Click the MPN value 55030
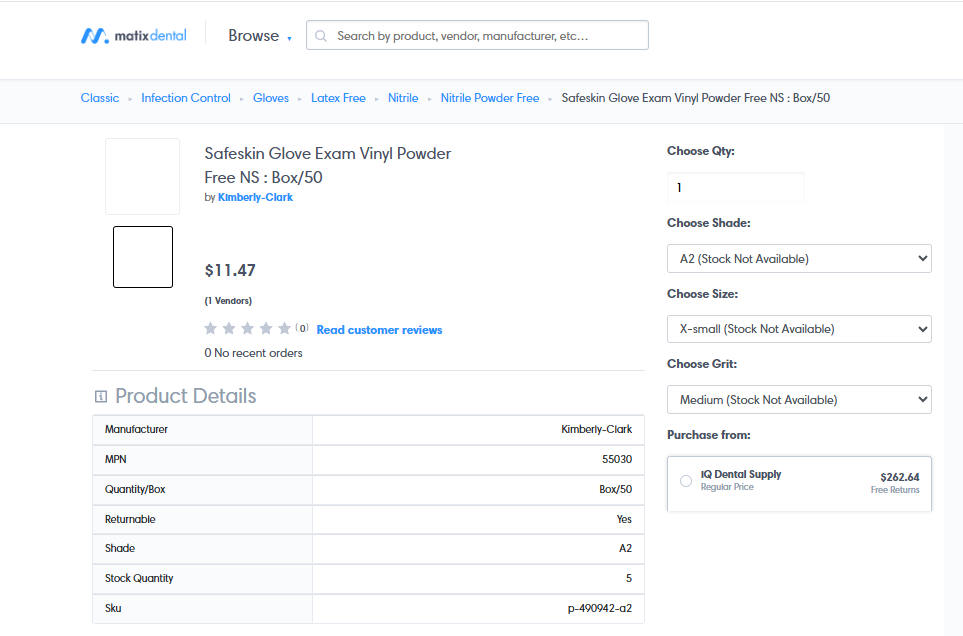Screen dimensions: 963x636 click(617, 459)
